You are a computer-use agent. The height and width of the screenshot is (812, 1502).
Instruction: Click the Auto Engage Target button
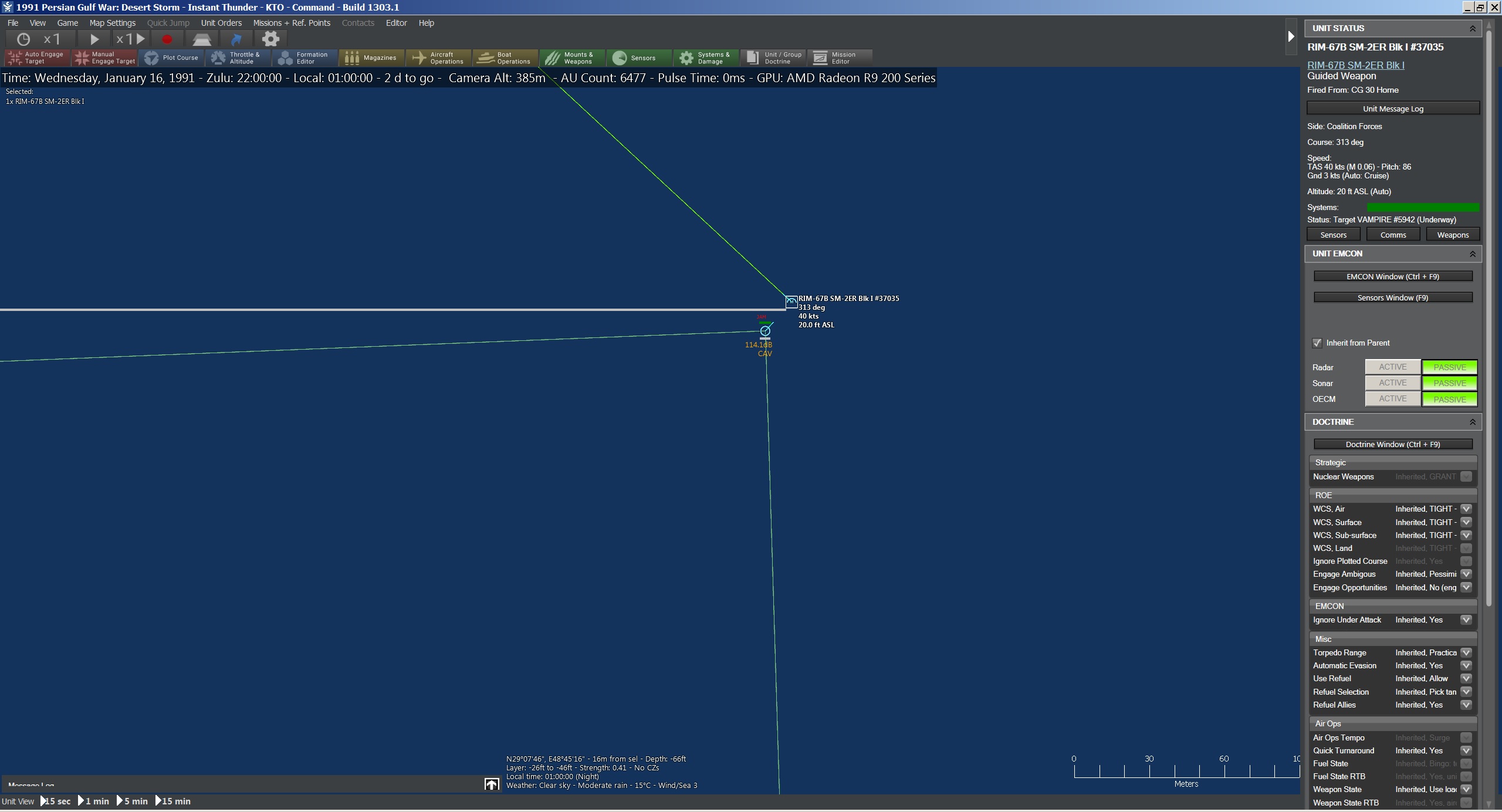(x=37, y=57)
